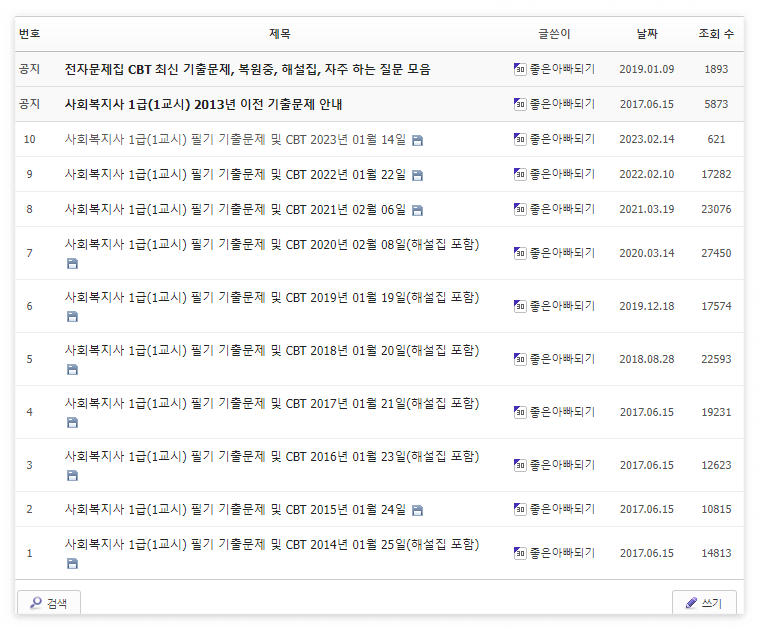Click the view count 12623
The image size is (759, 629).
click(716, 465)
